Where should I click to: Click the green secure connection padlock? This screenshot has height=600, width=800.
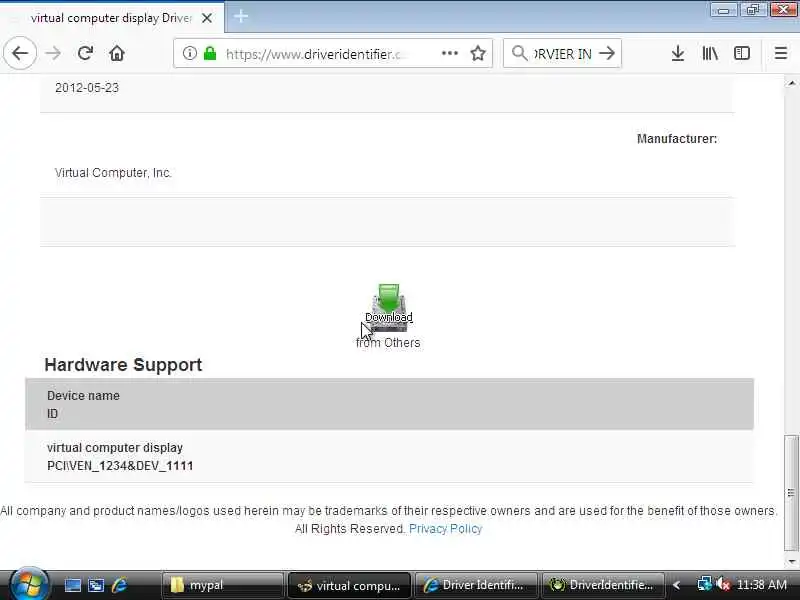coord(210,53)
